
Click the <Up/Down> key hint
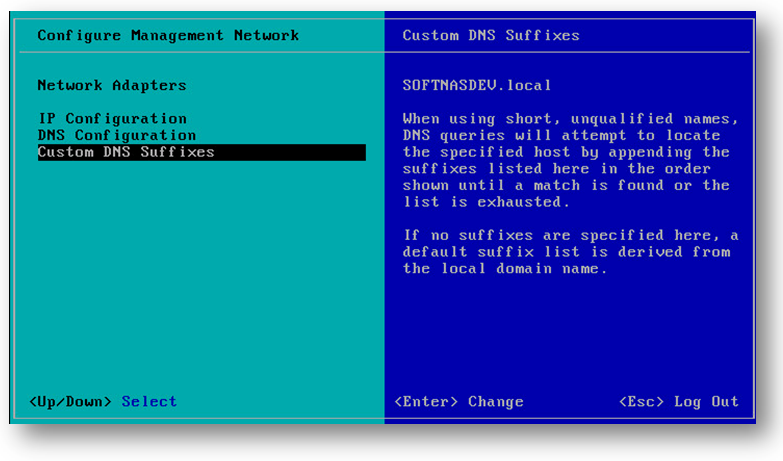70,402
